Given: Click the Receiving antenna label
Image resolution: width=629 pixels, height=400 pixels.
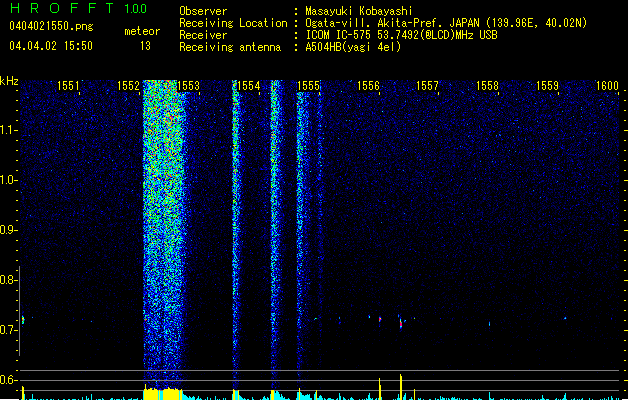Looking at the screenshot, I should pyautogui.click(x=230, y=47).
